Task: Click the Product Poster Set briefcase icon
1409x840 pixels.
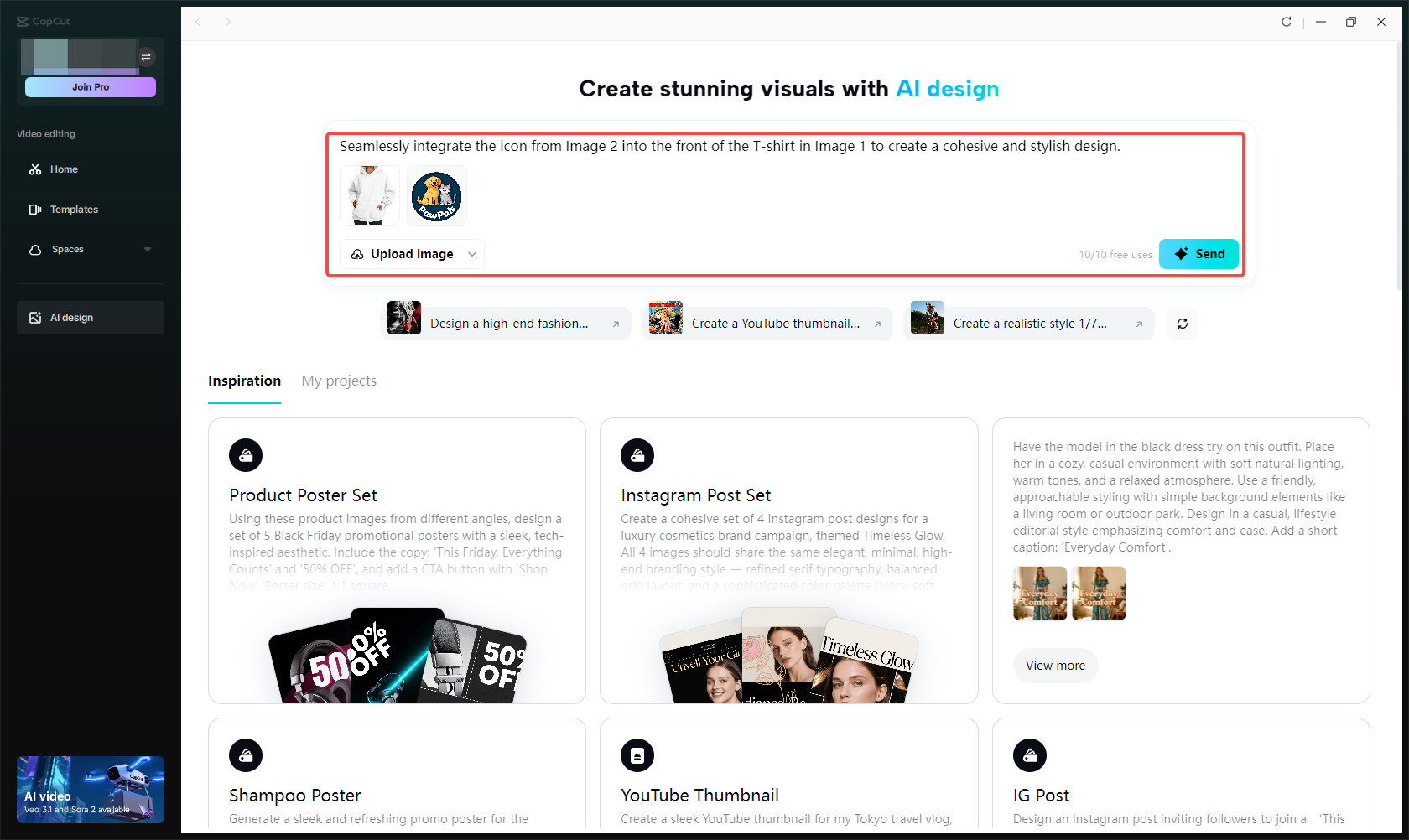Action: click(x=246, y=455)
